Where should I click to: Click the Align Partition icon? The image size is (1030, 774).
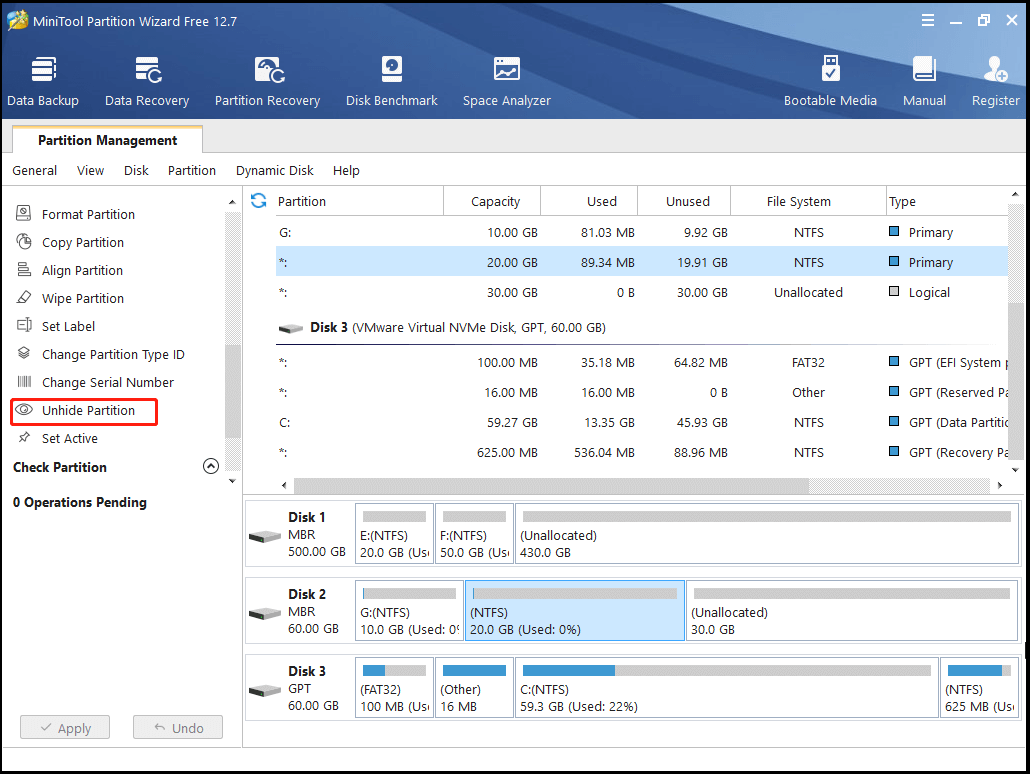(24, 269)
